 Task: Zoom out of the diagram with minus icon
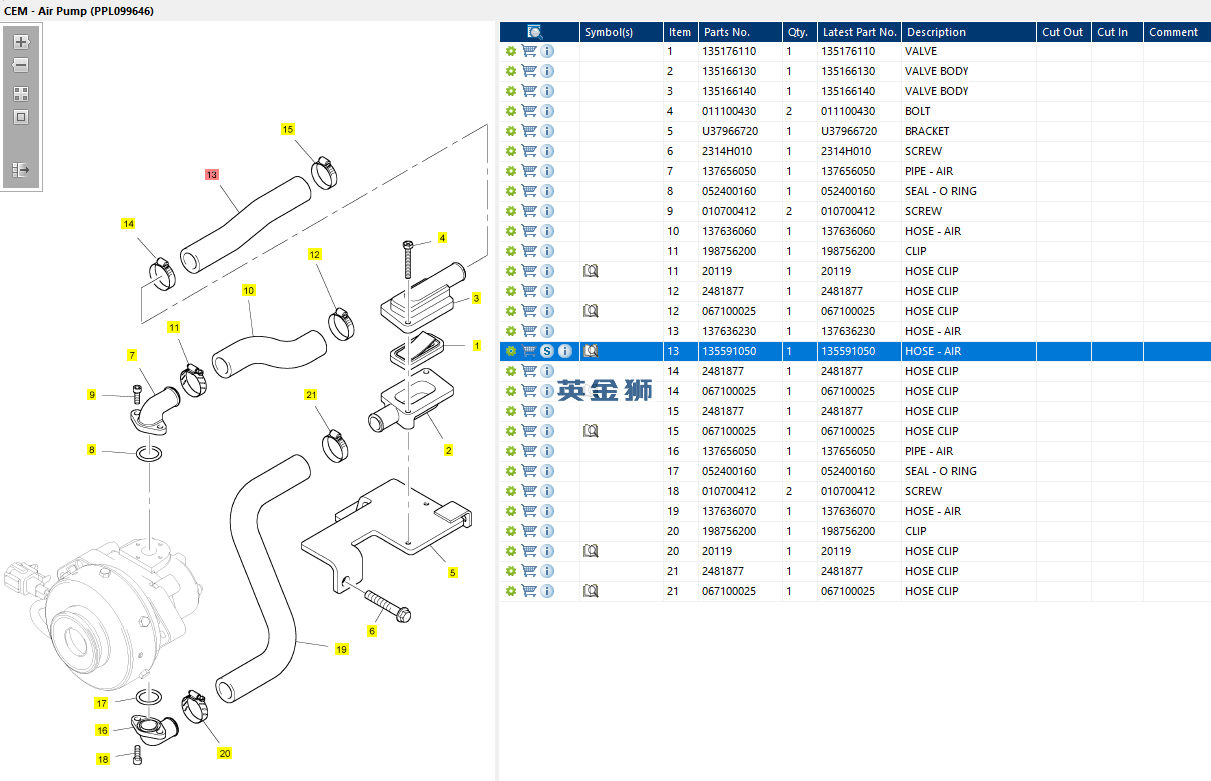point(20,65)
